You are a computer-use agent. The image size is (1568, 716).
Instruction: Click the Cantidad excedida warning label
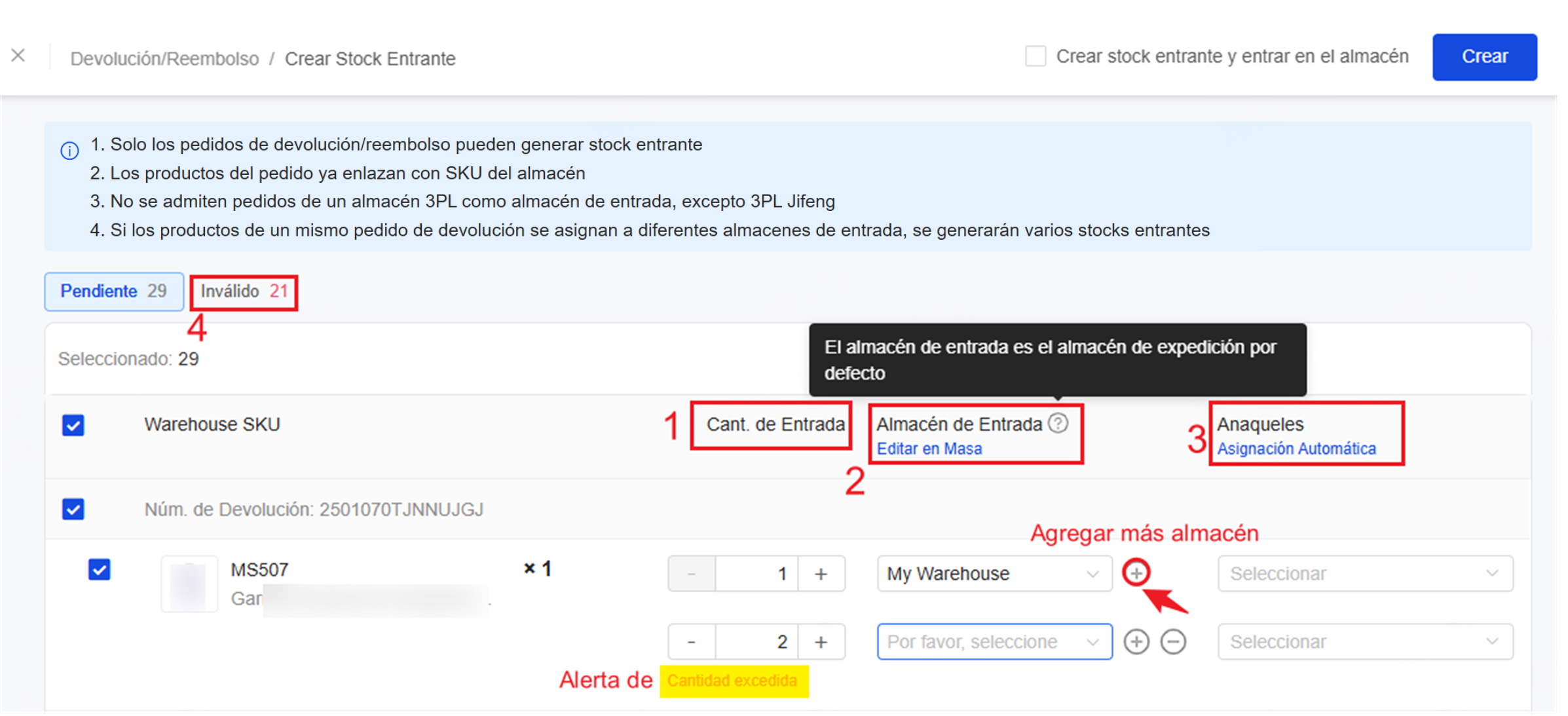click(x=733, y=681)
